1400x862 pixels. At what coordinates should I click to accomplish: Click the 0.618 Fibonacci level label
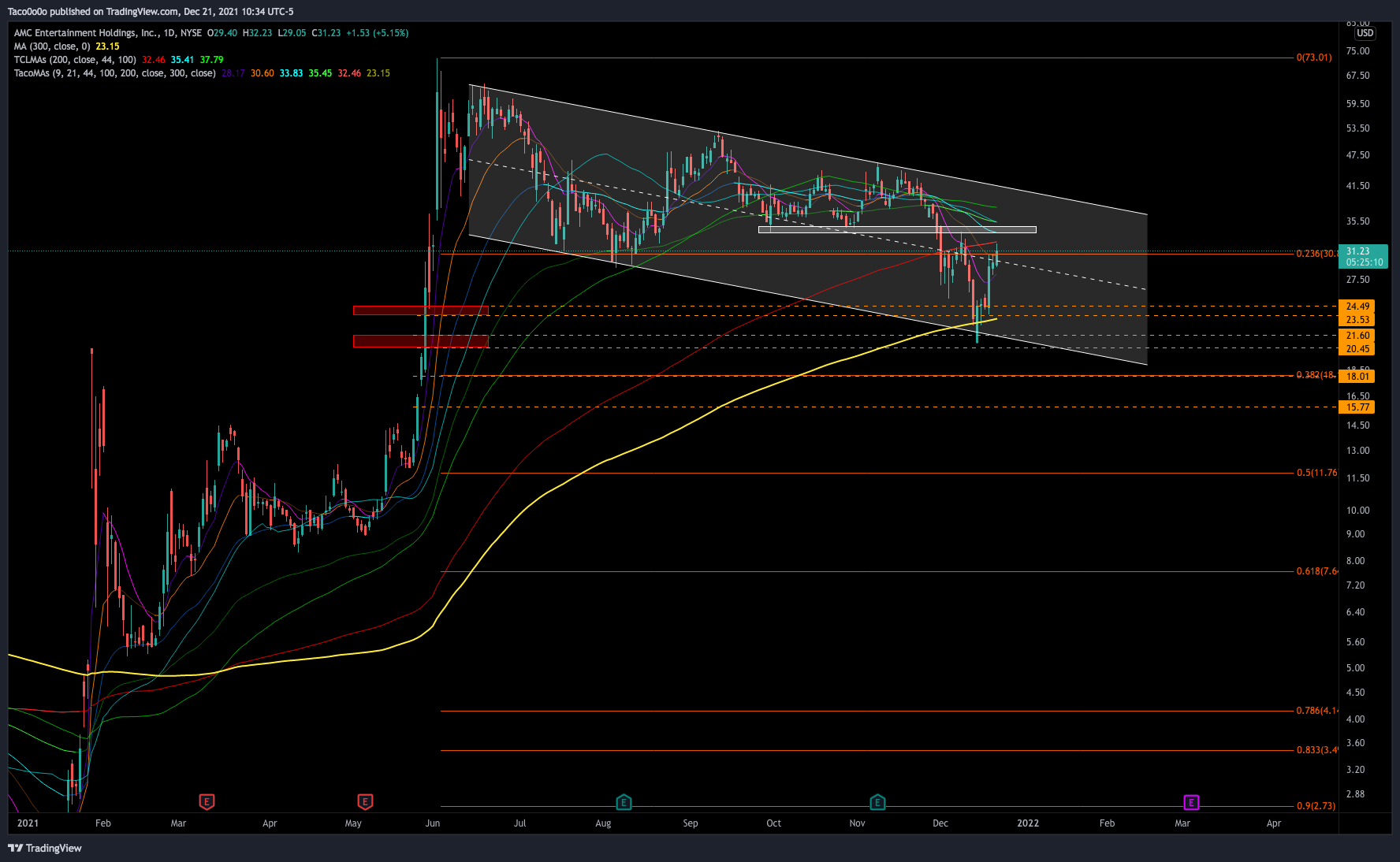coord(1316,571)
